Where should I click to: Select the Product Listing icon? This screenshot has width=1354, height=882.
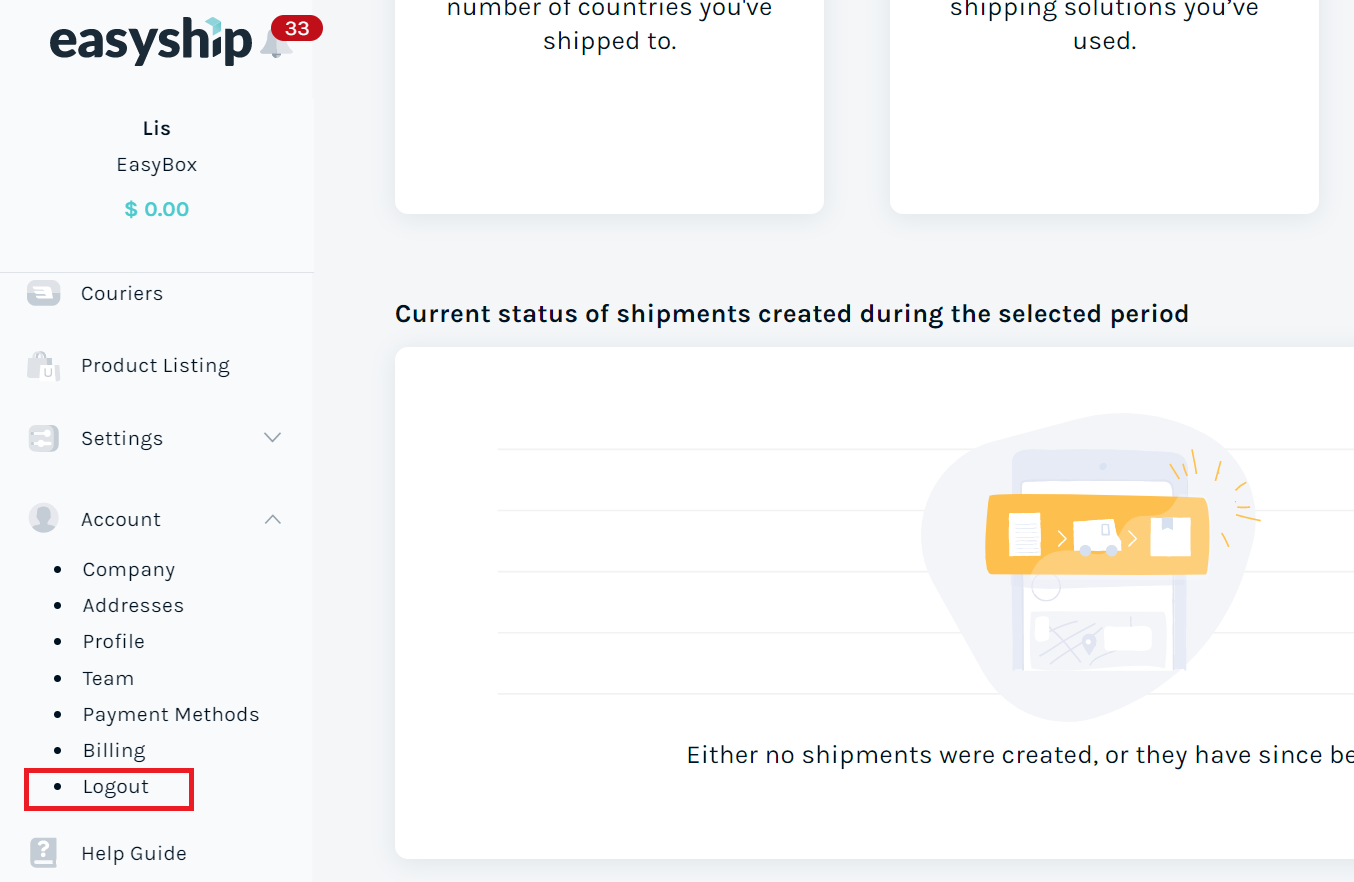pos(43,365)
